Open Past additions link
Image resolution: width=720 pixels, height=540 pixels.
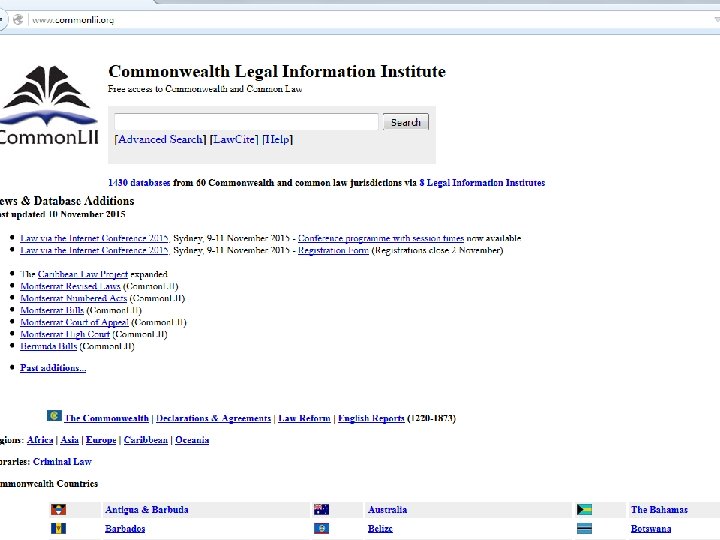[53, 368]
